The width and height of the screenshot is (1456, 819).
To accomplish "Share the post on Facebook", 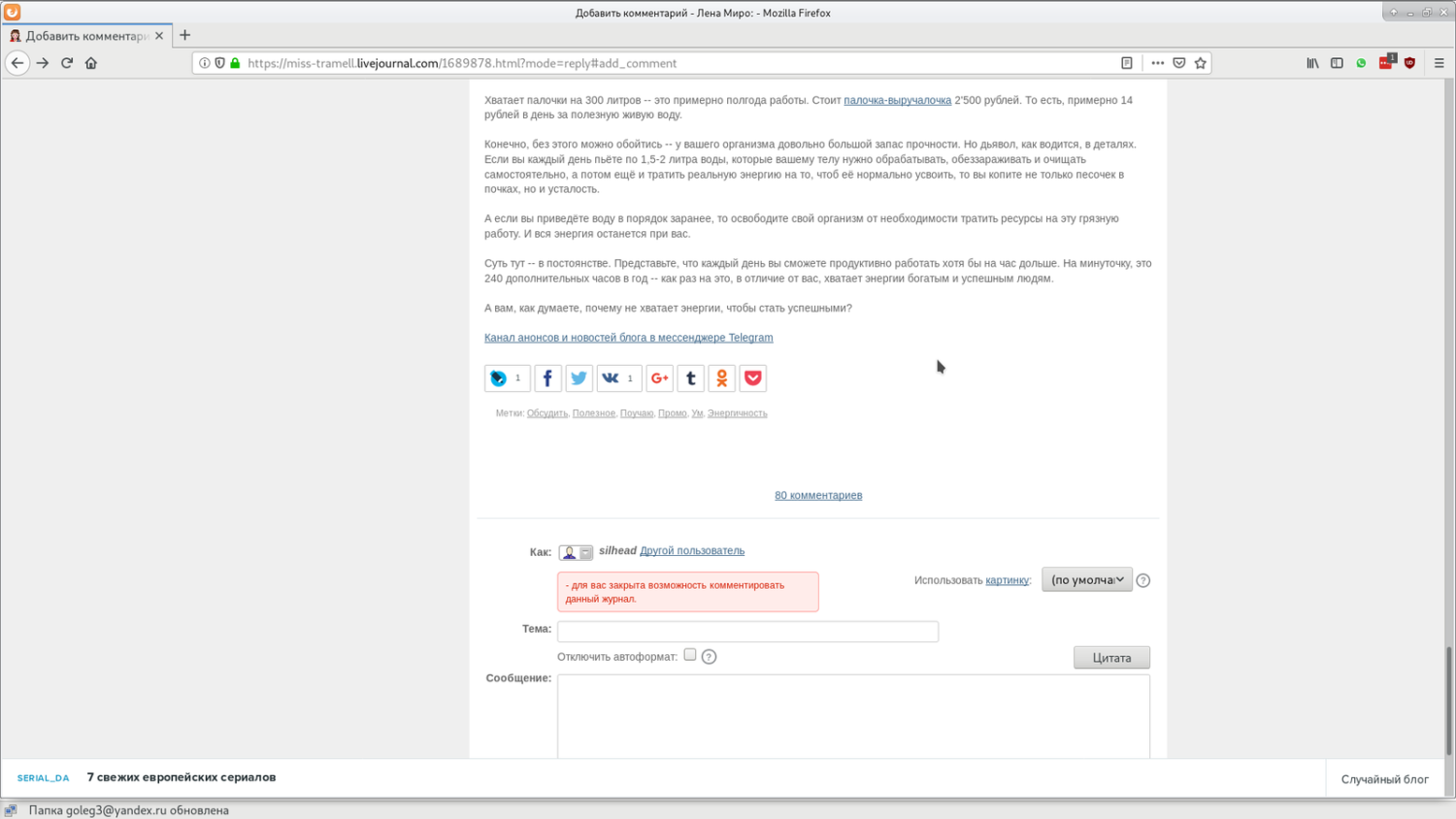I will click(547, 378).
